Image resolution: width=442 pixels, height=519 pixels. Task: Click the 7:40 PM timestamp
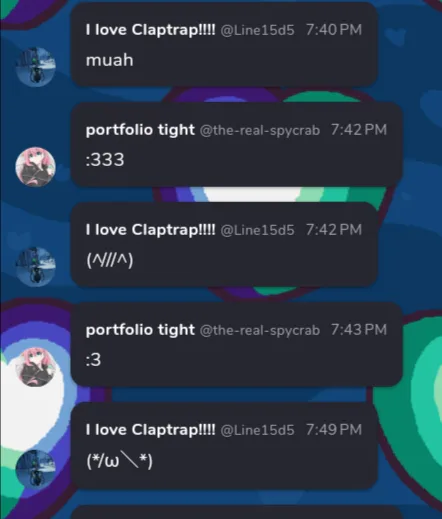coord(334,30)
